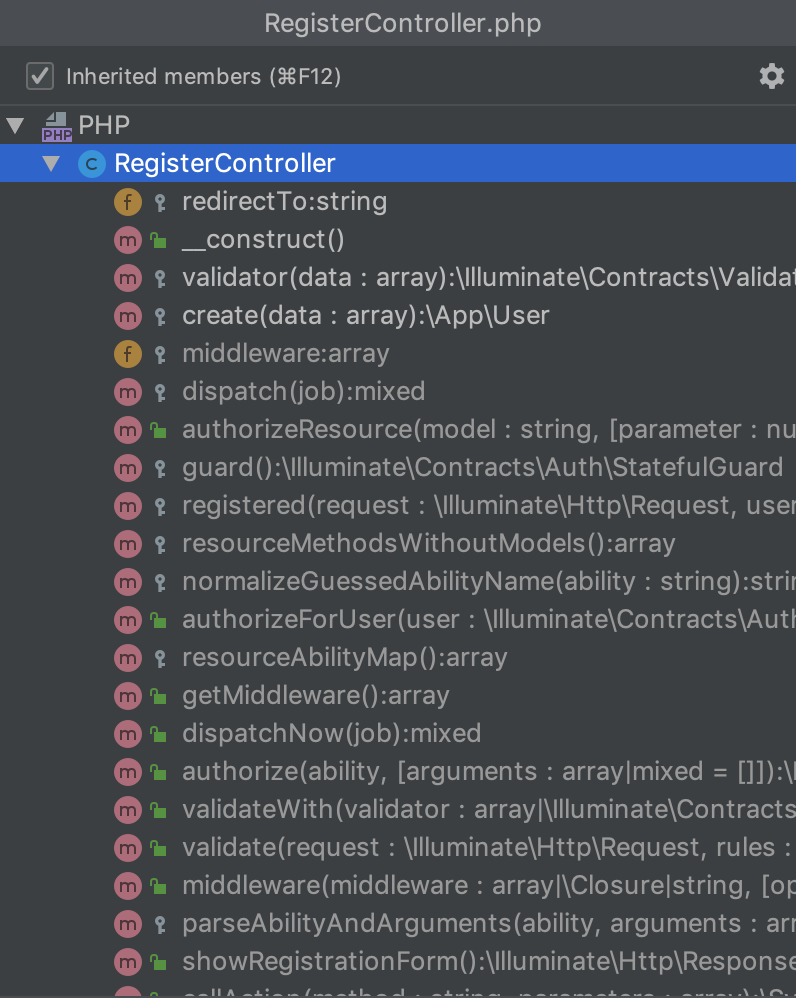Select validator(data : array) method row
Image resolution: width=796 pixels, height=998 pixels.
click(x=398, y=278)
